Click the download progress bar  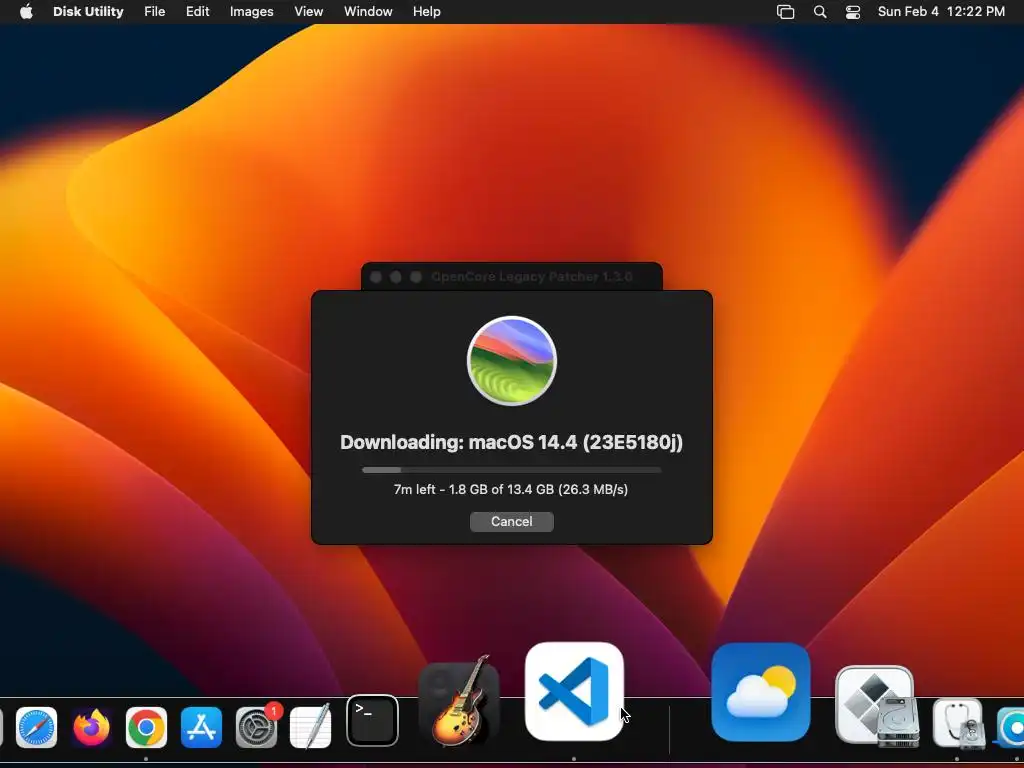pos(511,470)
